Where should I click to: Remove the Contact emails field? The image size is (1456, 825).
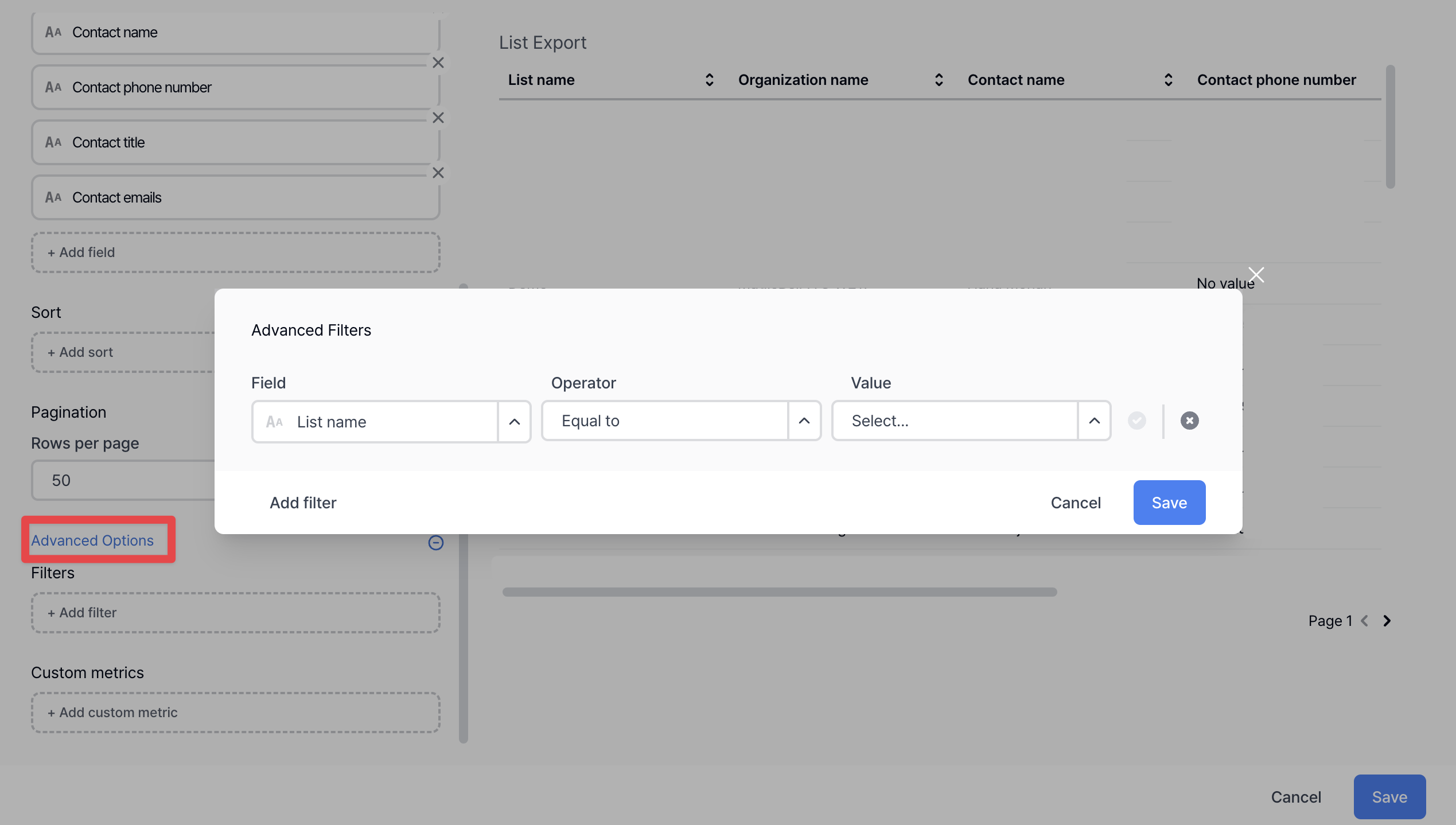(x=438, y=173)
